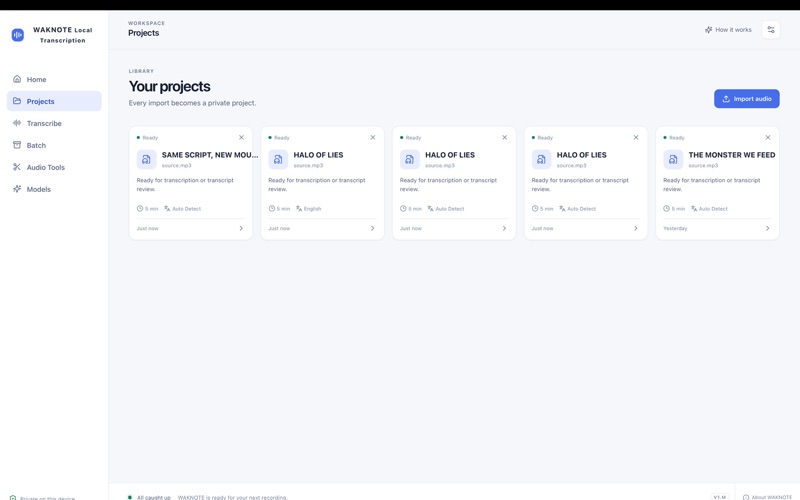Click the Import audio button
Screen dimensions: 800x500
click(746, 98)
